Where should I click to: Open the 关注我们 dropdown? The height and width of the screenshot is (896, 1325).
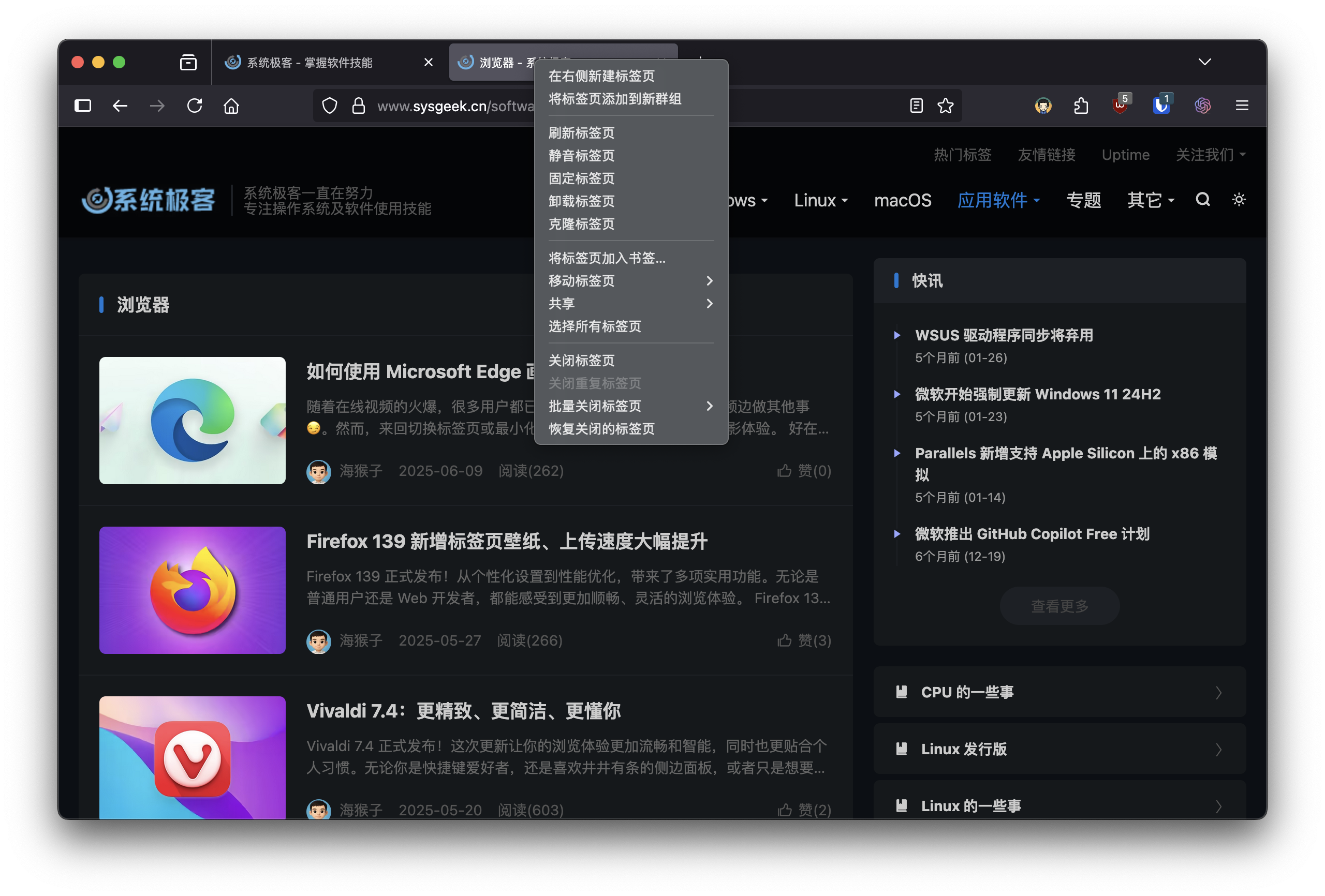1211,155
